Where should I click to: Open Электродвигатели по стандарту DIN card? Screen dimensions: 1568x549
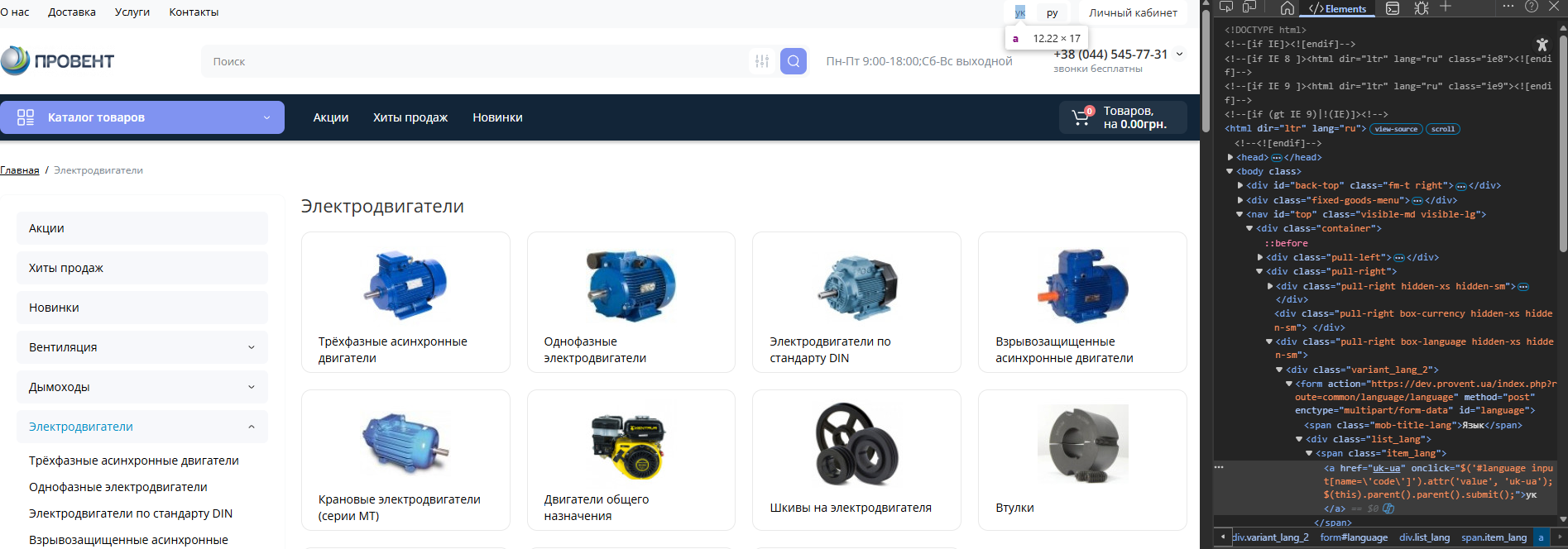pyautogui.click(x=856, y=302)
